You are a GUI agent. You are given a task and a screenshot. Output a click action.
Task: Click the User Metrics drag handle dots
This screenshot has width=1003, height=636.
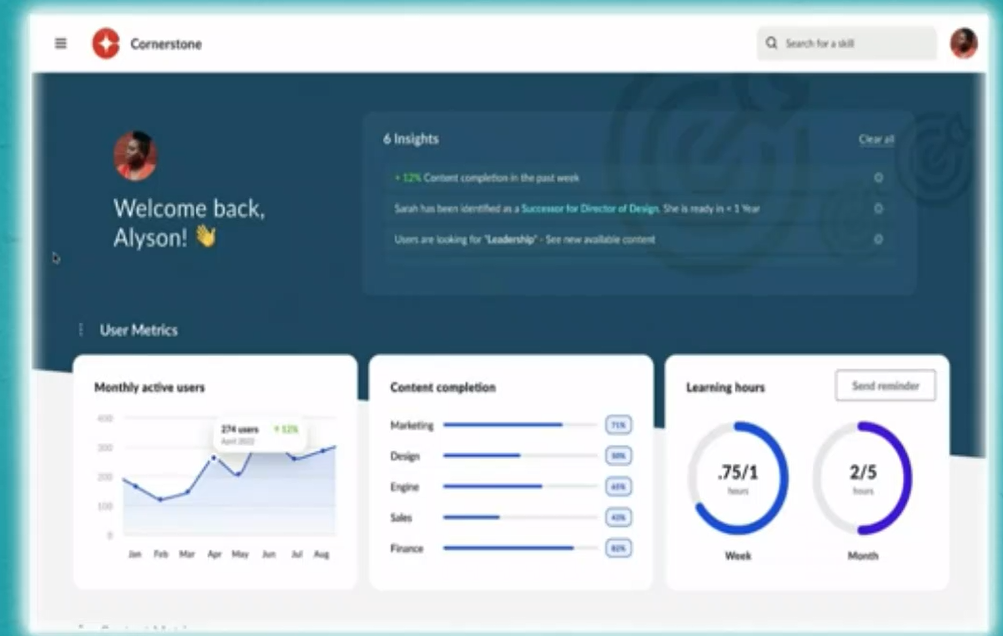[81, 330]
